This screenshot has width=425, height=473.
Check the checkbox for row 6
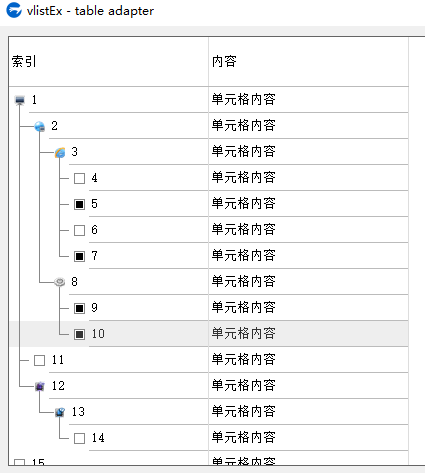[79, 230]
